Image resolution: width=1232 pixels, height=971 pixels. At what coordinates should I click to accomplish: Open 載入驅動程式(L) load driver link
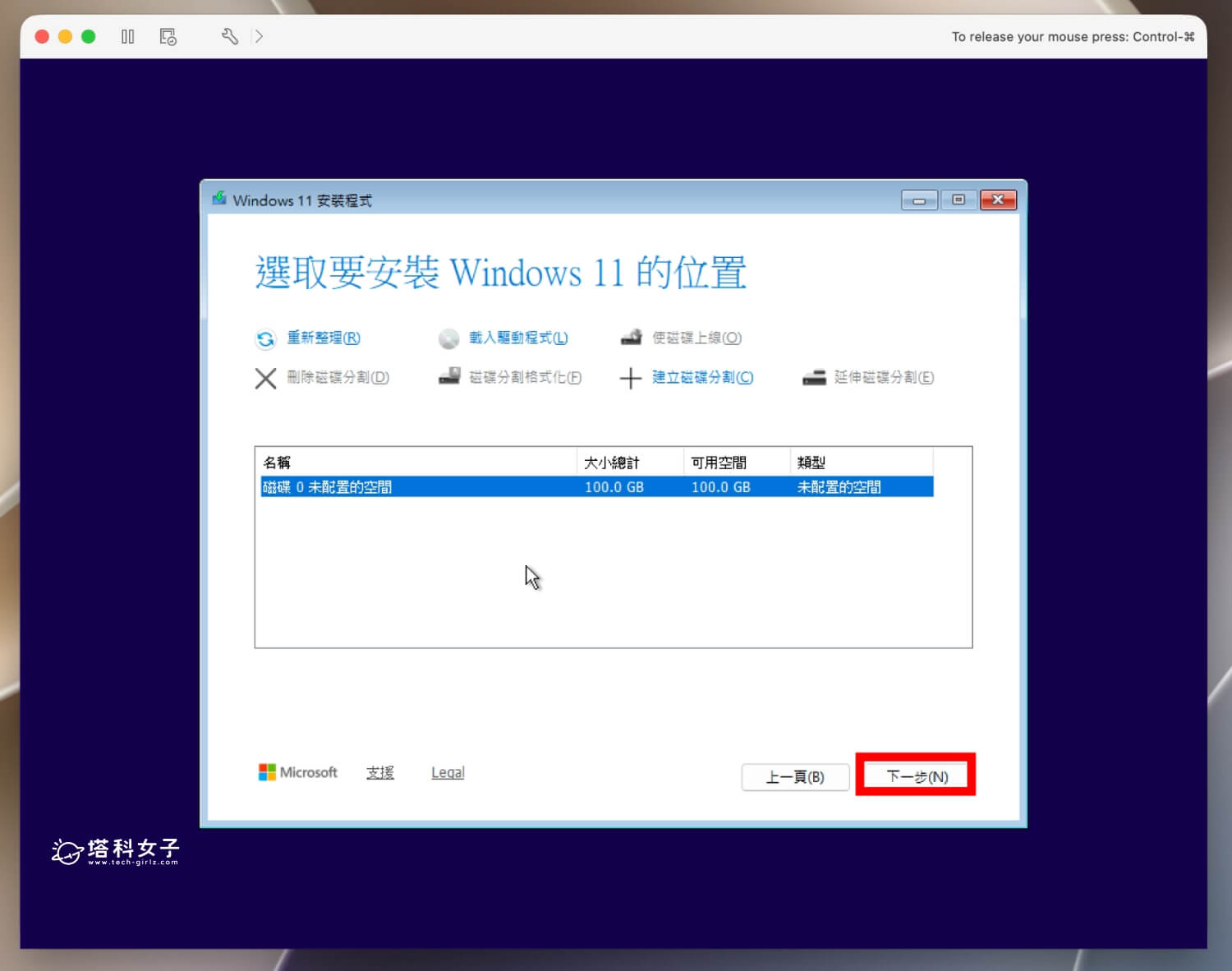point(518,338)
